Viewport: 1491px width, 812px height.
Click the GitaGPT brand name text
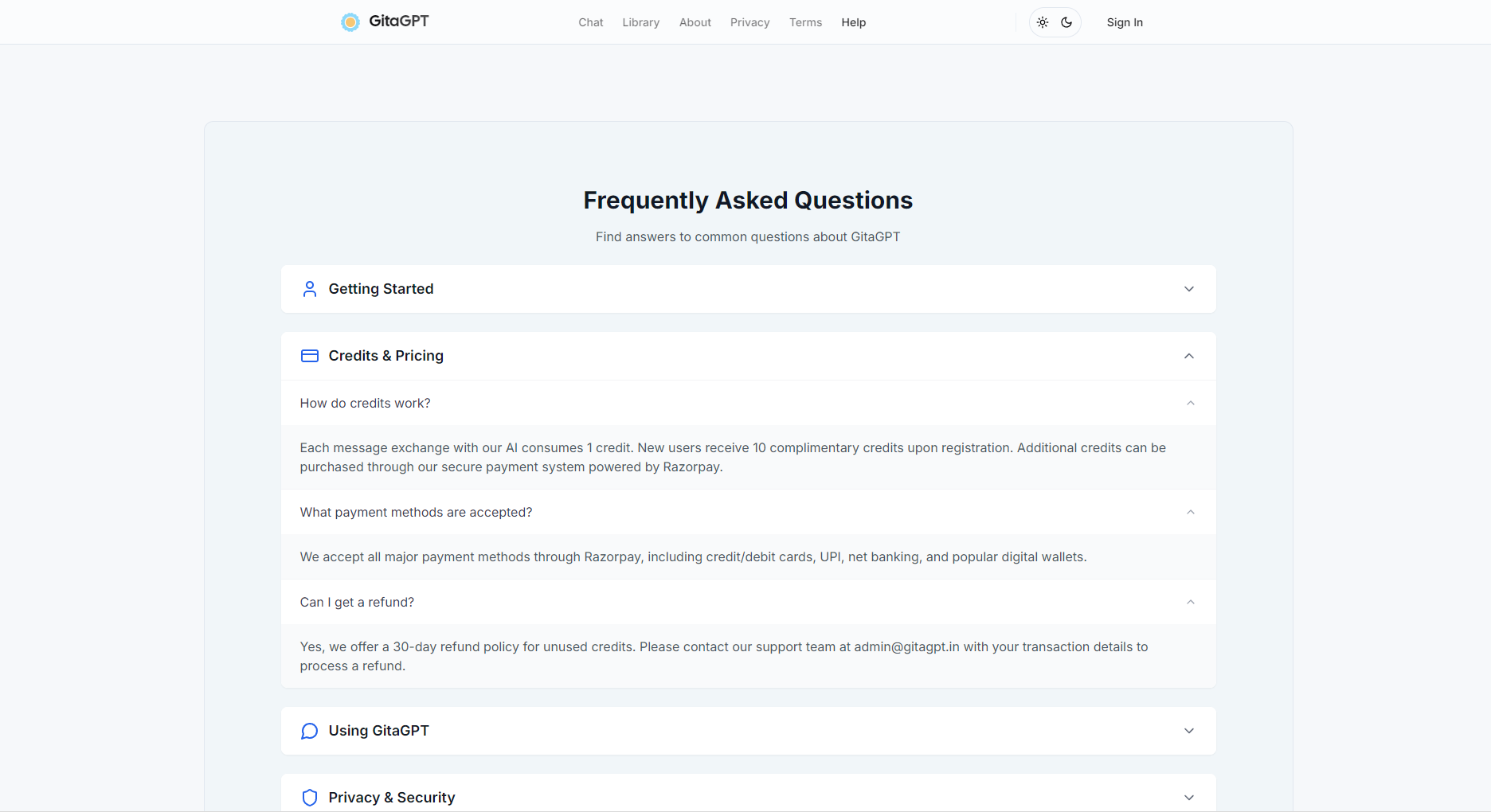[398, 21]
